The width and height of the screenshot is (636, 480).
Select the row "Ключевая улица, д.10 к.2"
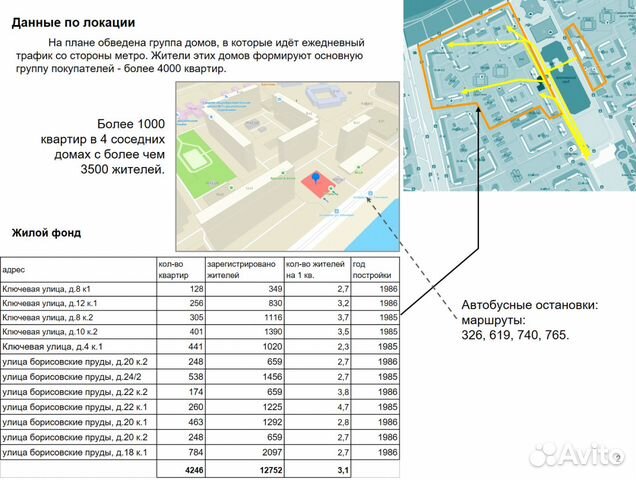pos(200,332)
